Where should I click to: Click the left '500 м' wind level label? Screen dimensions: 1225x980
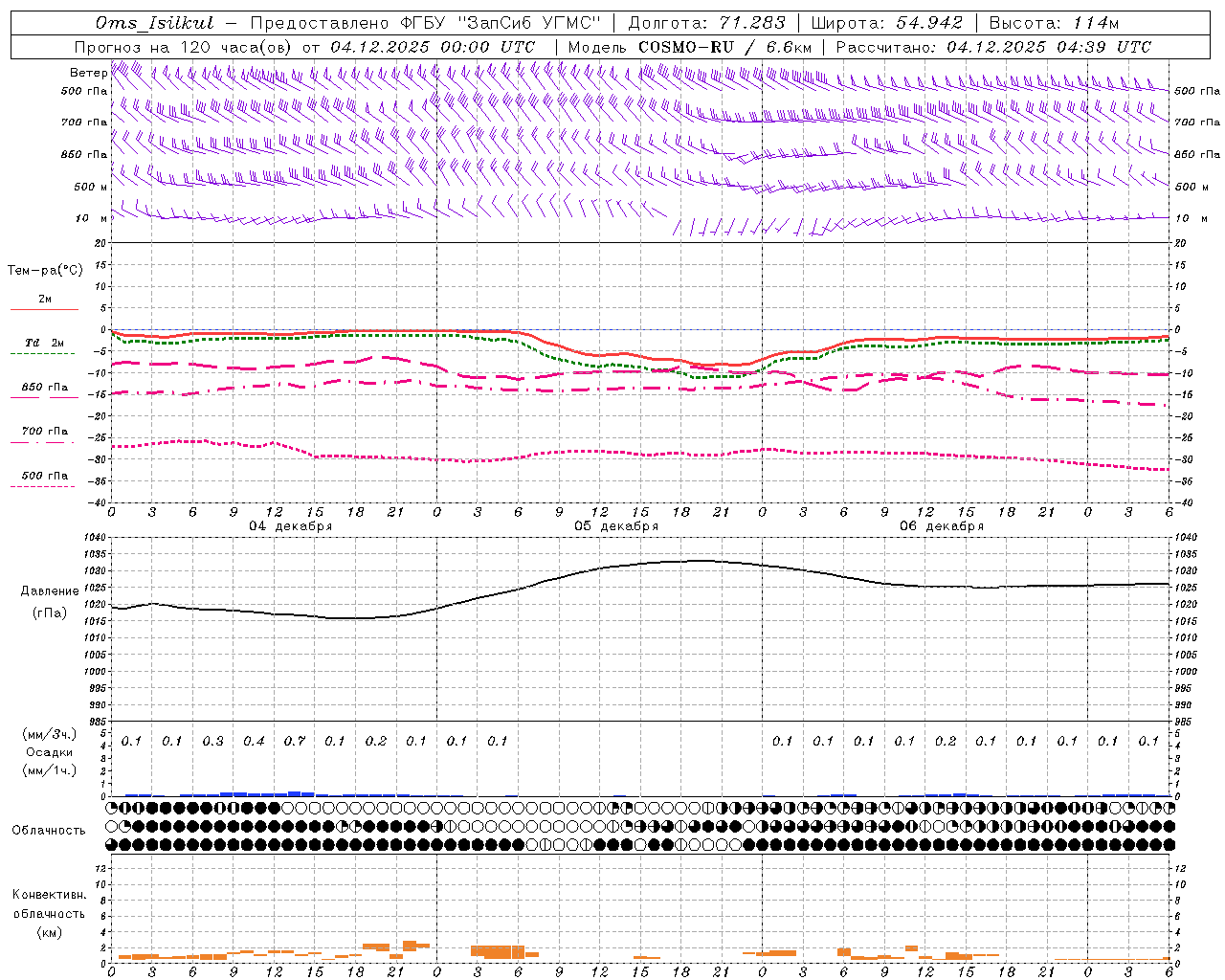point(90,187)
